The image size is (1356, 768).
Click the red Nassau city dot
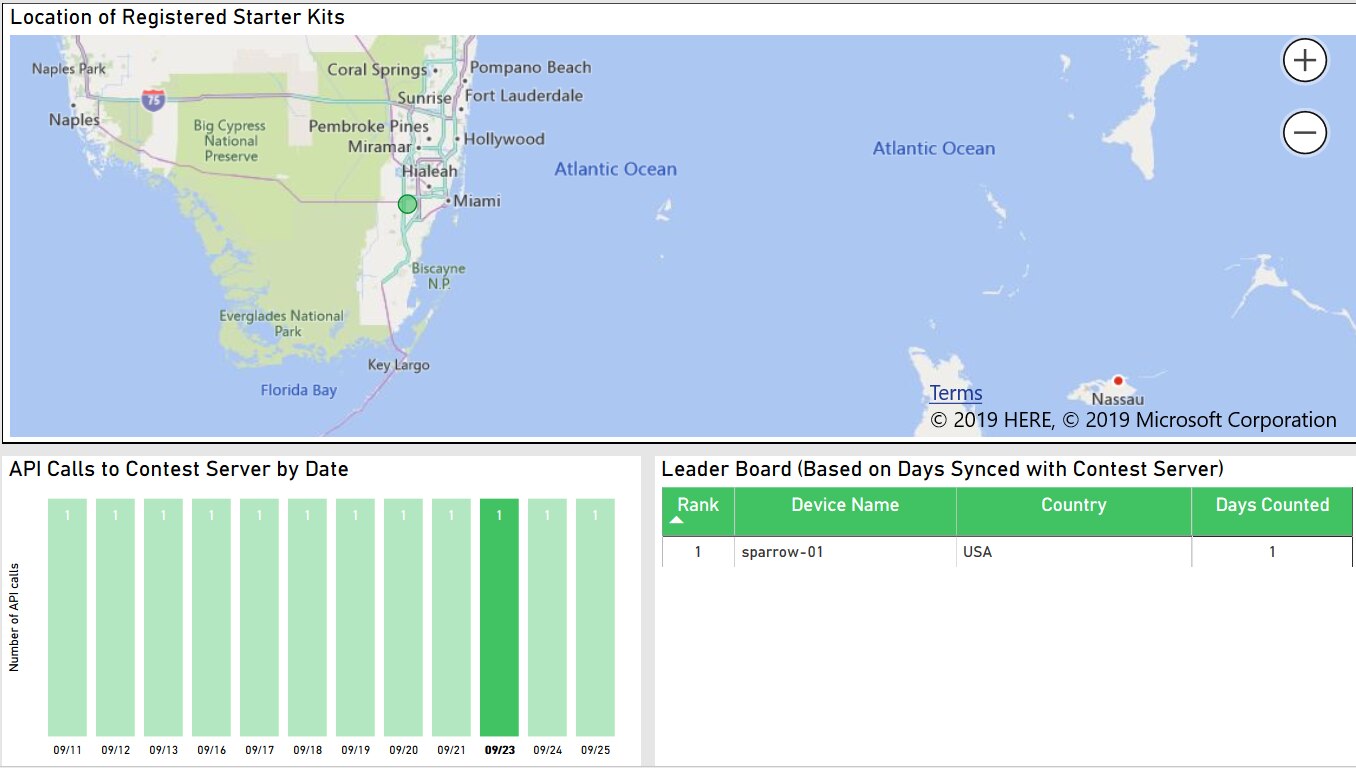point(1118,380)
